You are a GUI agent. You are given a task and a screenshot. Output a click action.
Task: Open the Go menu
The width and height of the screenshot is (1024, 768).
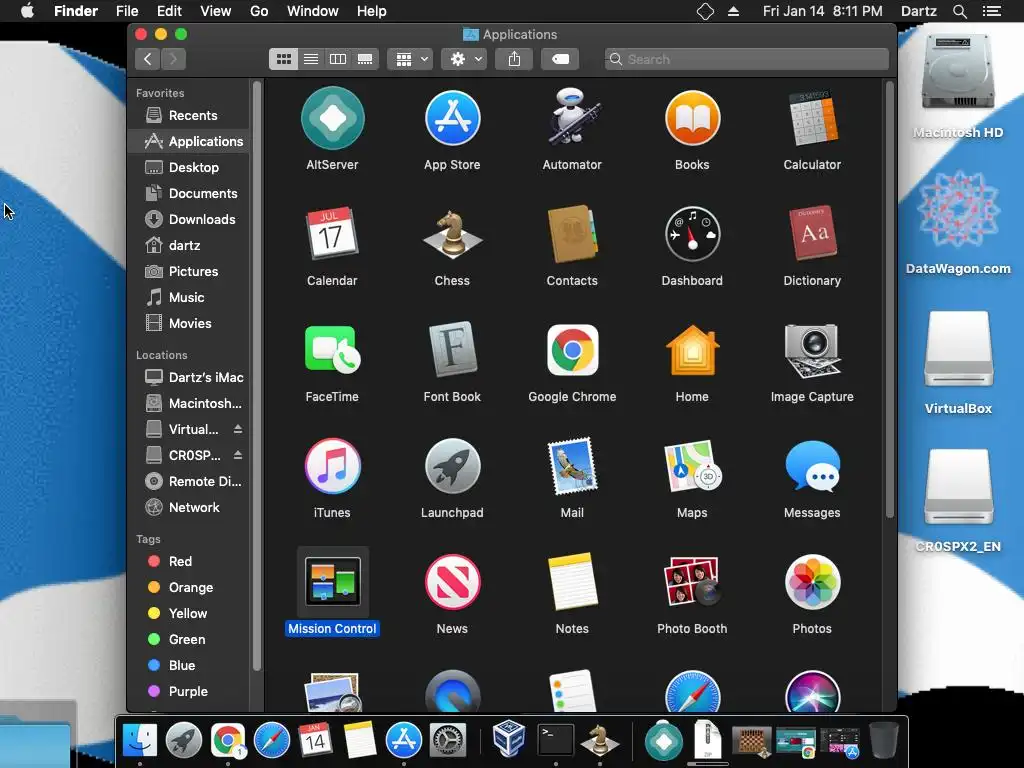[259, 11]
